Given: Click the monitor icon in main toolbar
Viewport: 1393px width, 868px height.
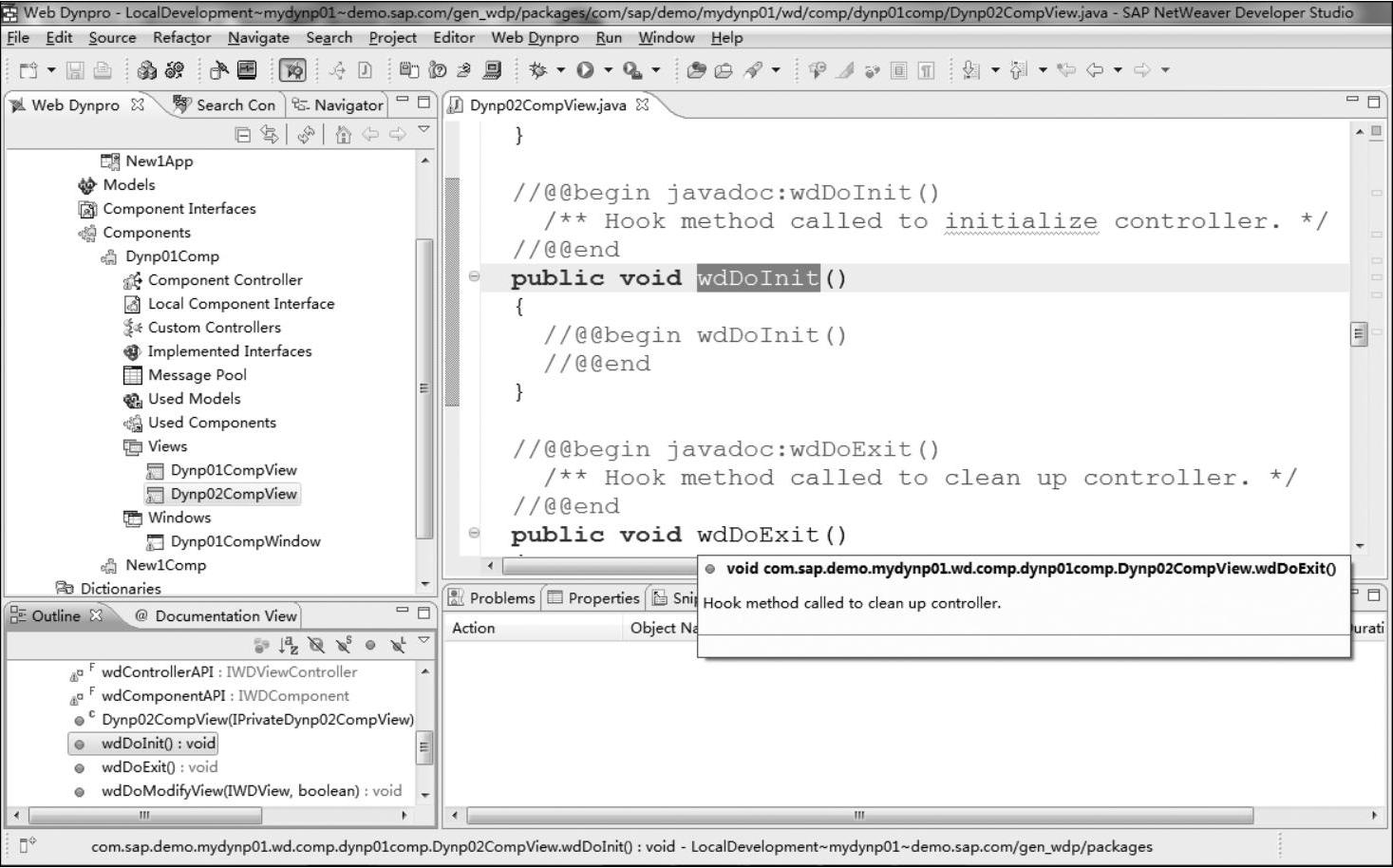Looking at the screenshot, I should pyautogui.click(x=247, y=70).
